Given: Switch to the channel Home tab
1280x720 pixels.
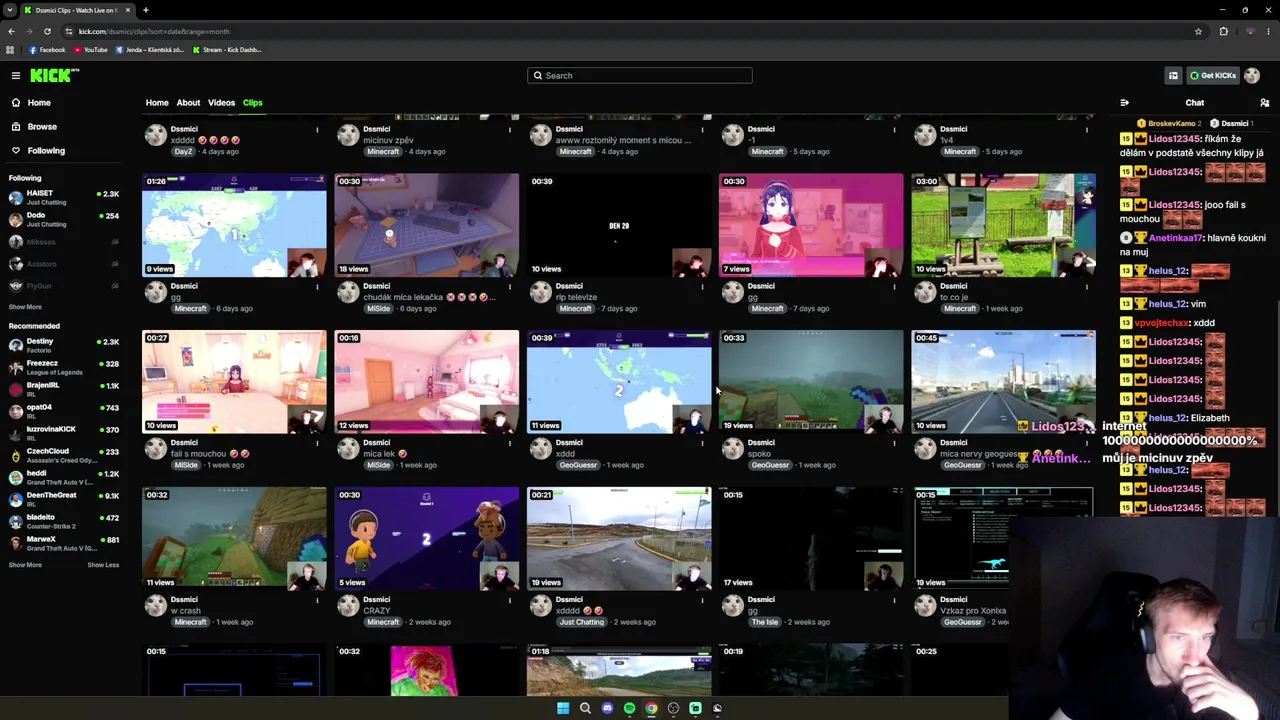Looking at the screenshot, I should [157, 102].
